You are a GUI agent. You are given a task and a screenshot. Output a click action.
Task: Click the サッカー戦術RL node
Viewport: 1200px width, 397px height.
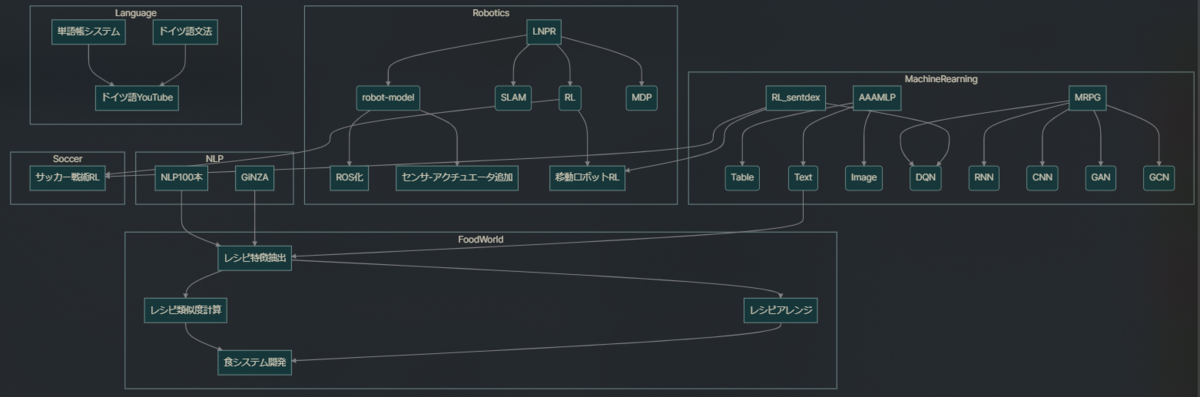67,179
